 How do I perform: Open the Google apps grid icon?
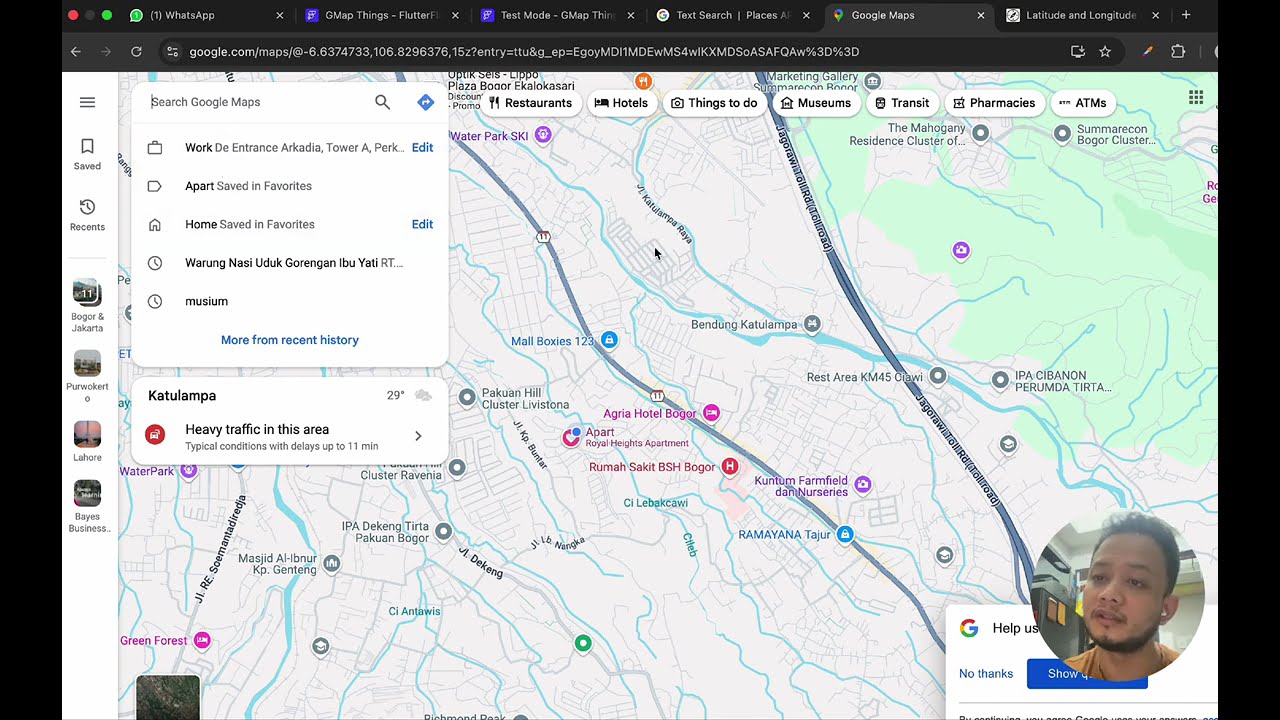coord(1196,97)
